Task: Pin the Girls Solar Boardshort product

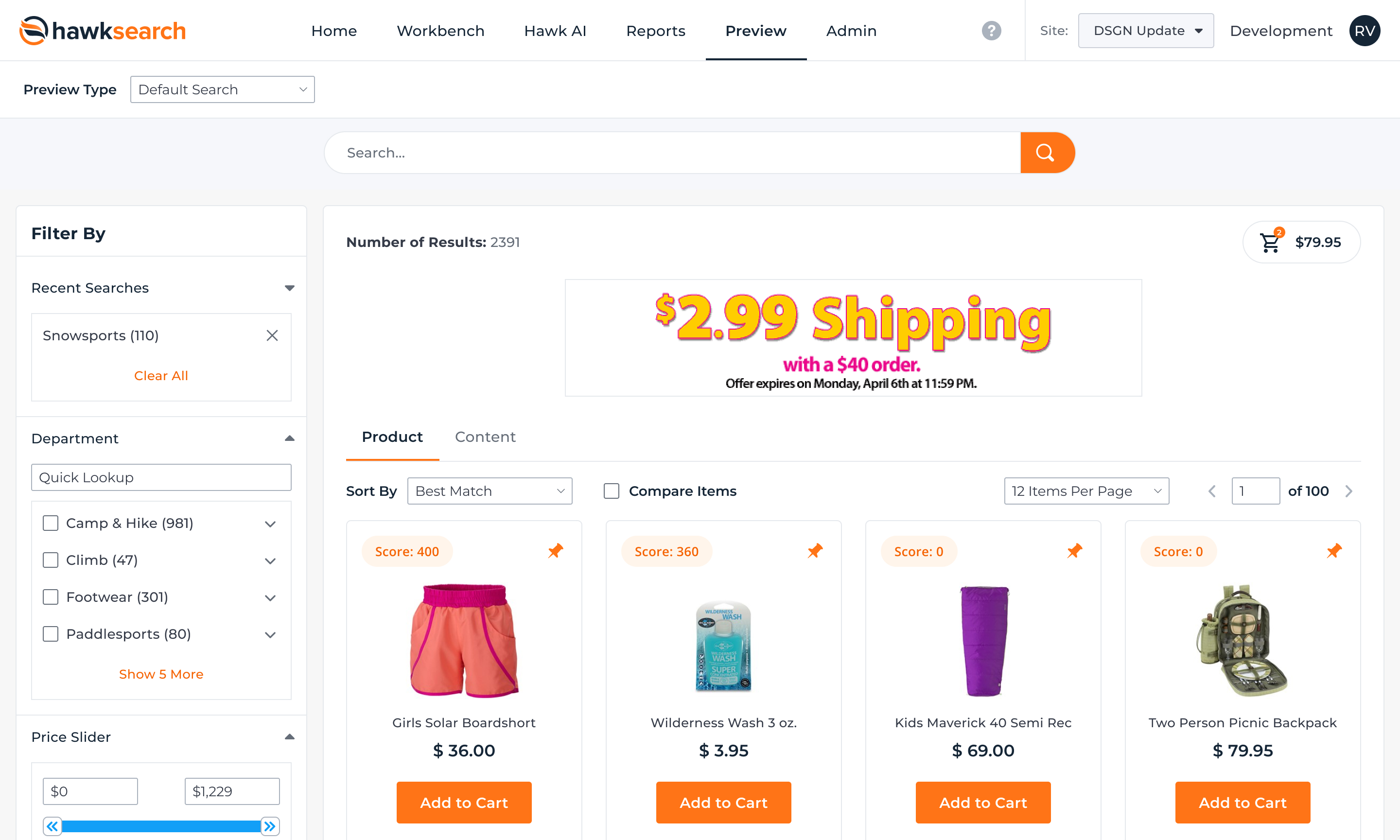Action: point(556,551)
